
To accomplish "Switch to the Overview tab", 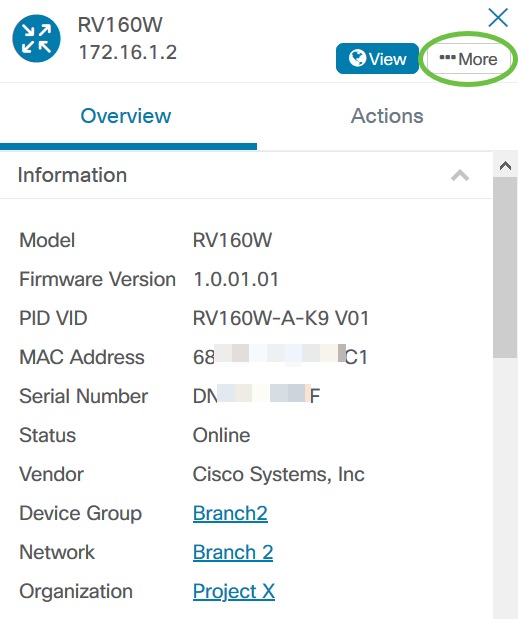I will (x=126, y=116).
